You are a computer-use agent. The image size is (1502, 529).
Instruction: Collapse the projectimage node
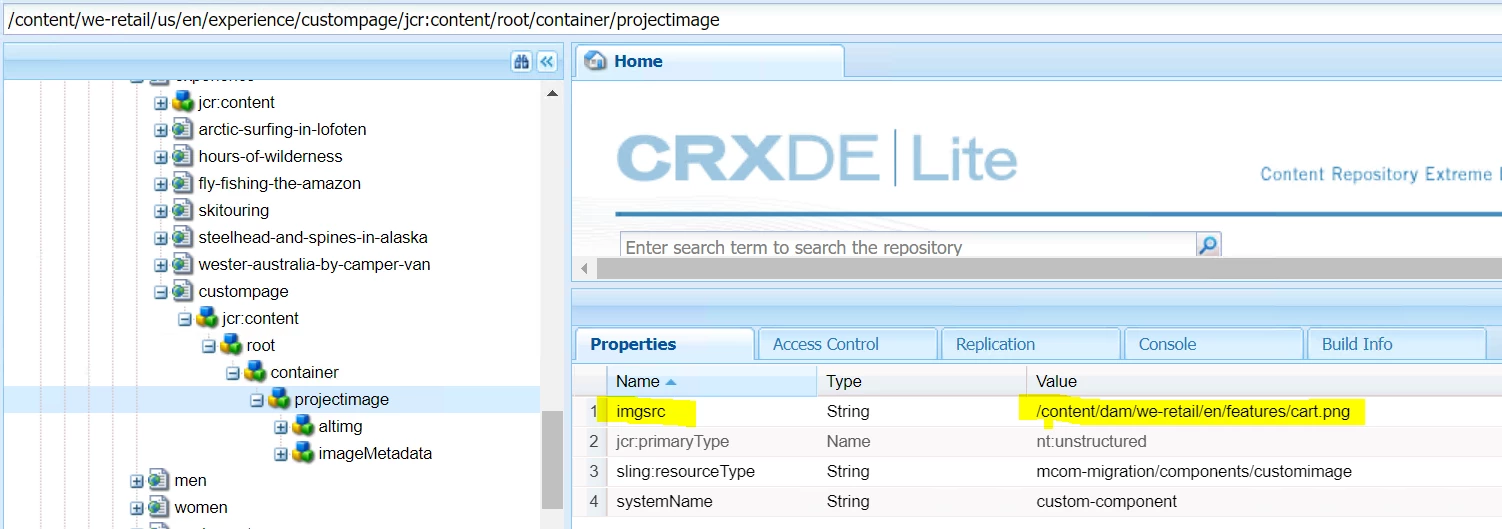coord(257,400)
